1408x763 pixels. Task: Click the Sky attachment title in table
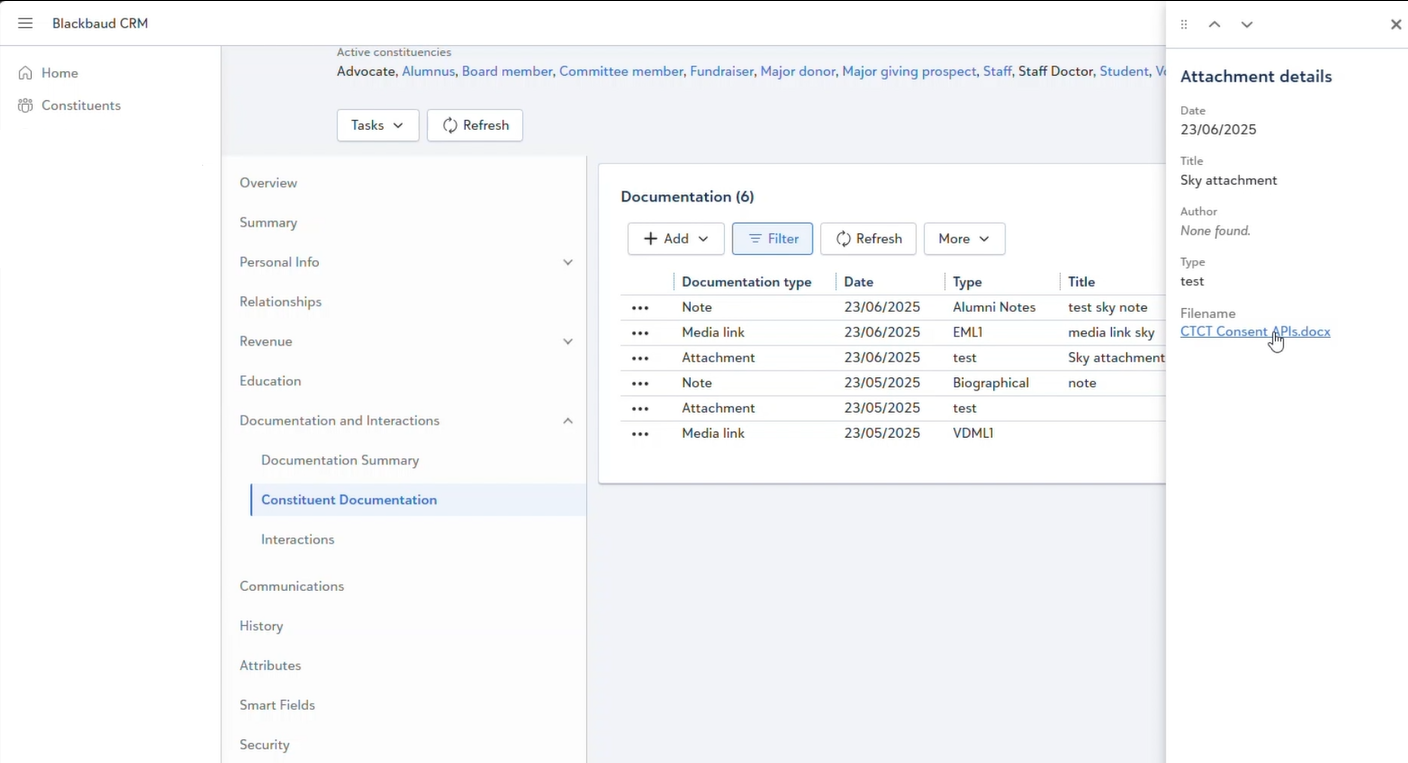pyautogui.click(x=1116, y=358)
